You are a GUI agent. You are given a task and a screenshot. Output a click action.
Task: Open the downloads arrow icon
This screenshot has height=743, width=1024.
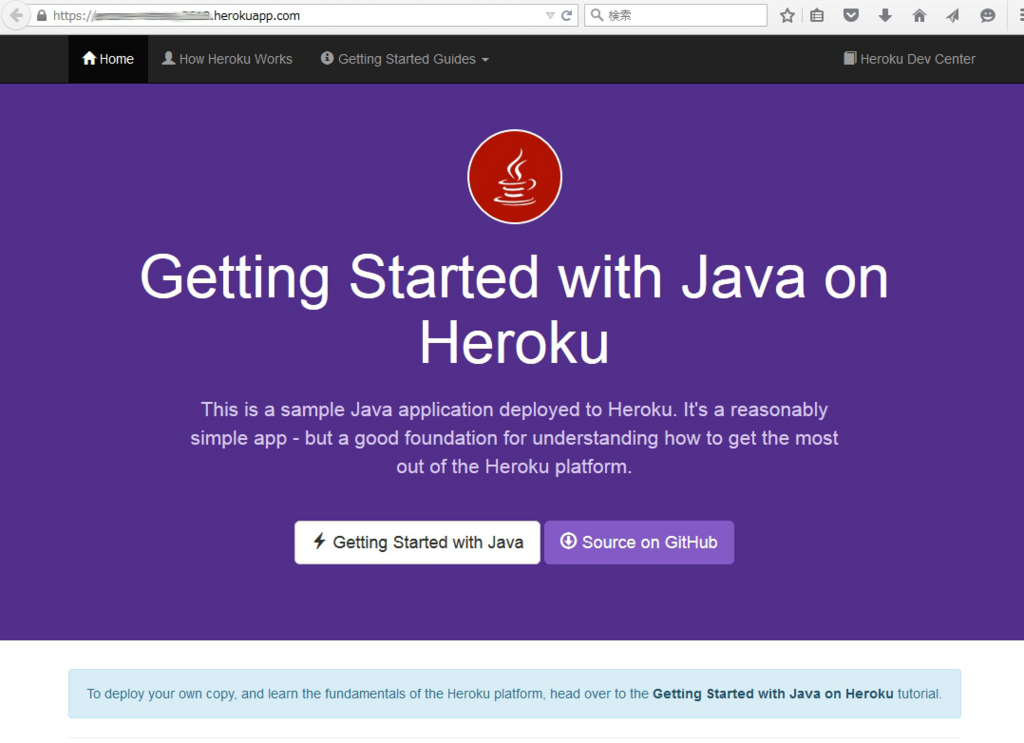click(x=885, y=16)
